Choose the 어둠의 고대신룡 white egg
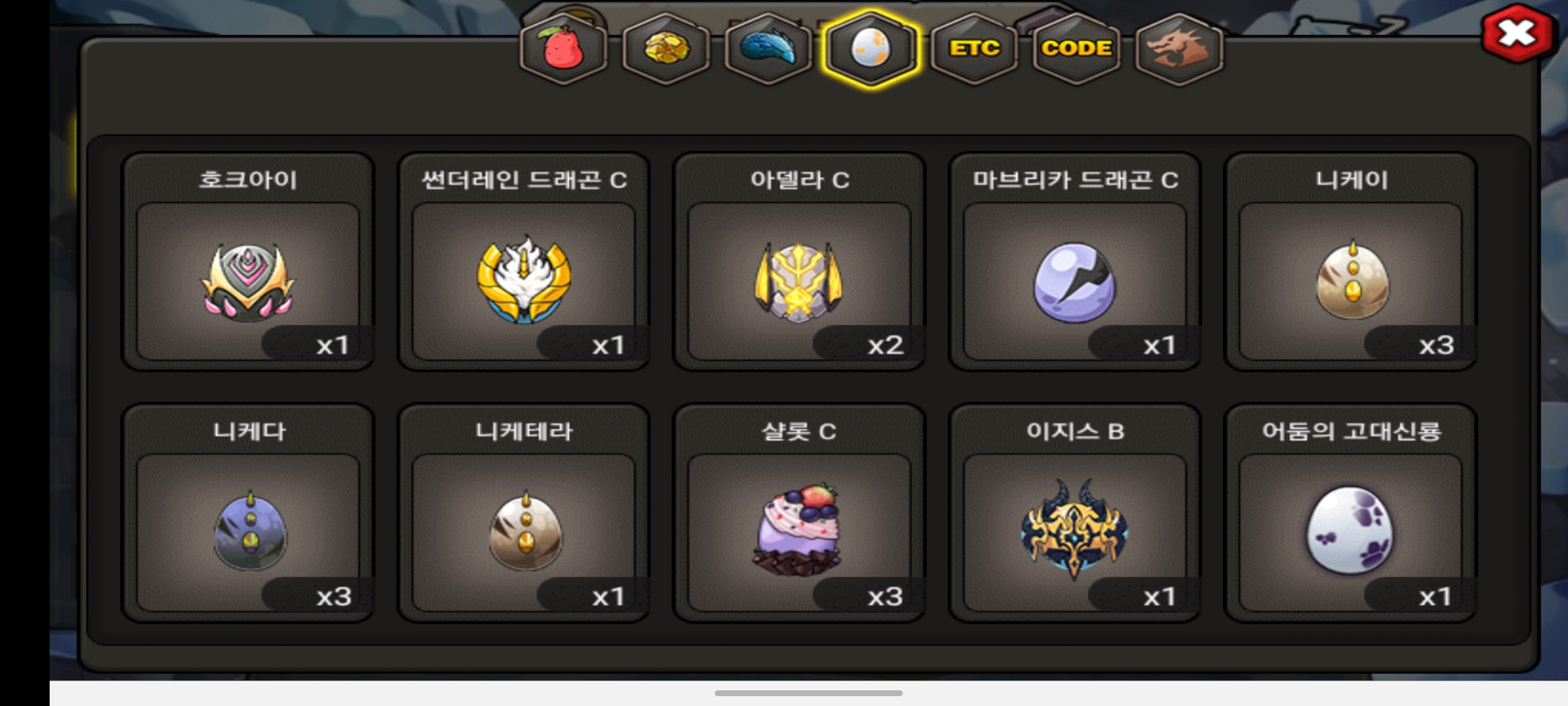Screen dimensions: 1568x706 point(1350,530)
